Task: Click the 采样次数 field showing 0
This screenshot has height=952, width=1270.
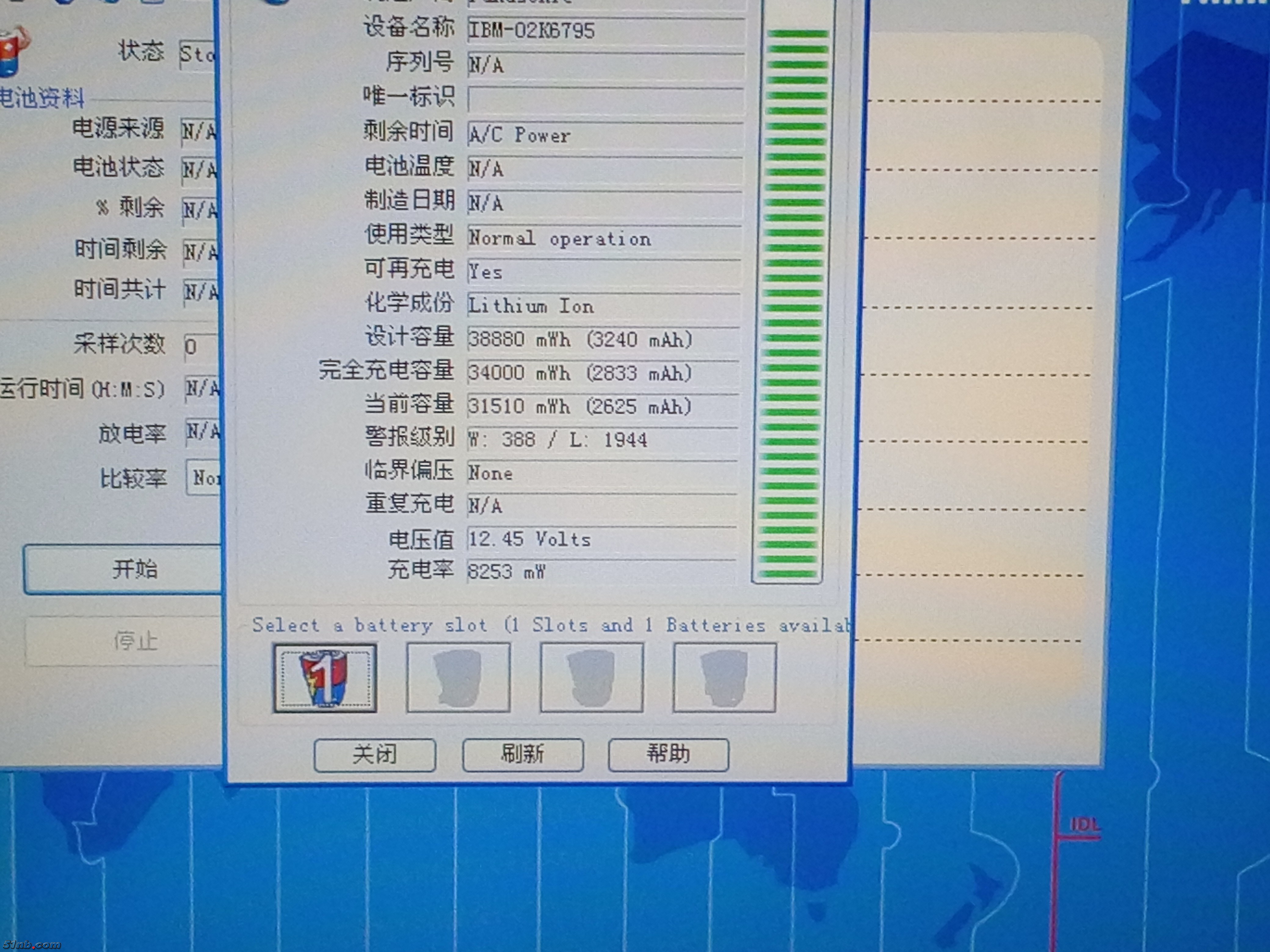Action: pyautogui.click(x=200, y=347)
